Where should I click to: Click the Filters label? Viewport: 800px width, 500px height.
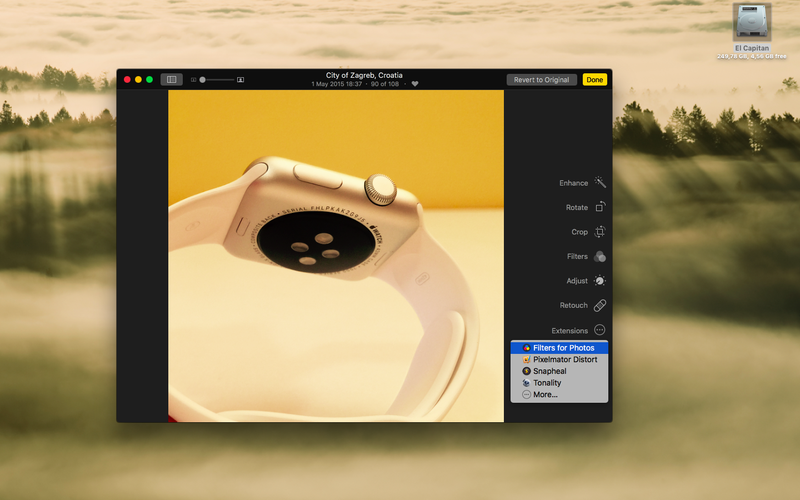pyautogui.click(x=577, y=257)
